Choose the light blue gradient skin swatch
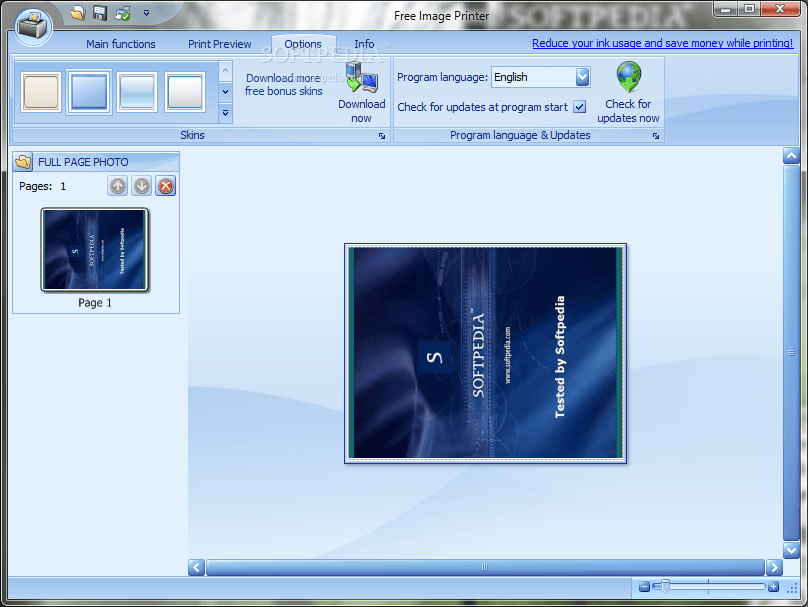 point(137,92)
